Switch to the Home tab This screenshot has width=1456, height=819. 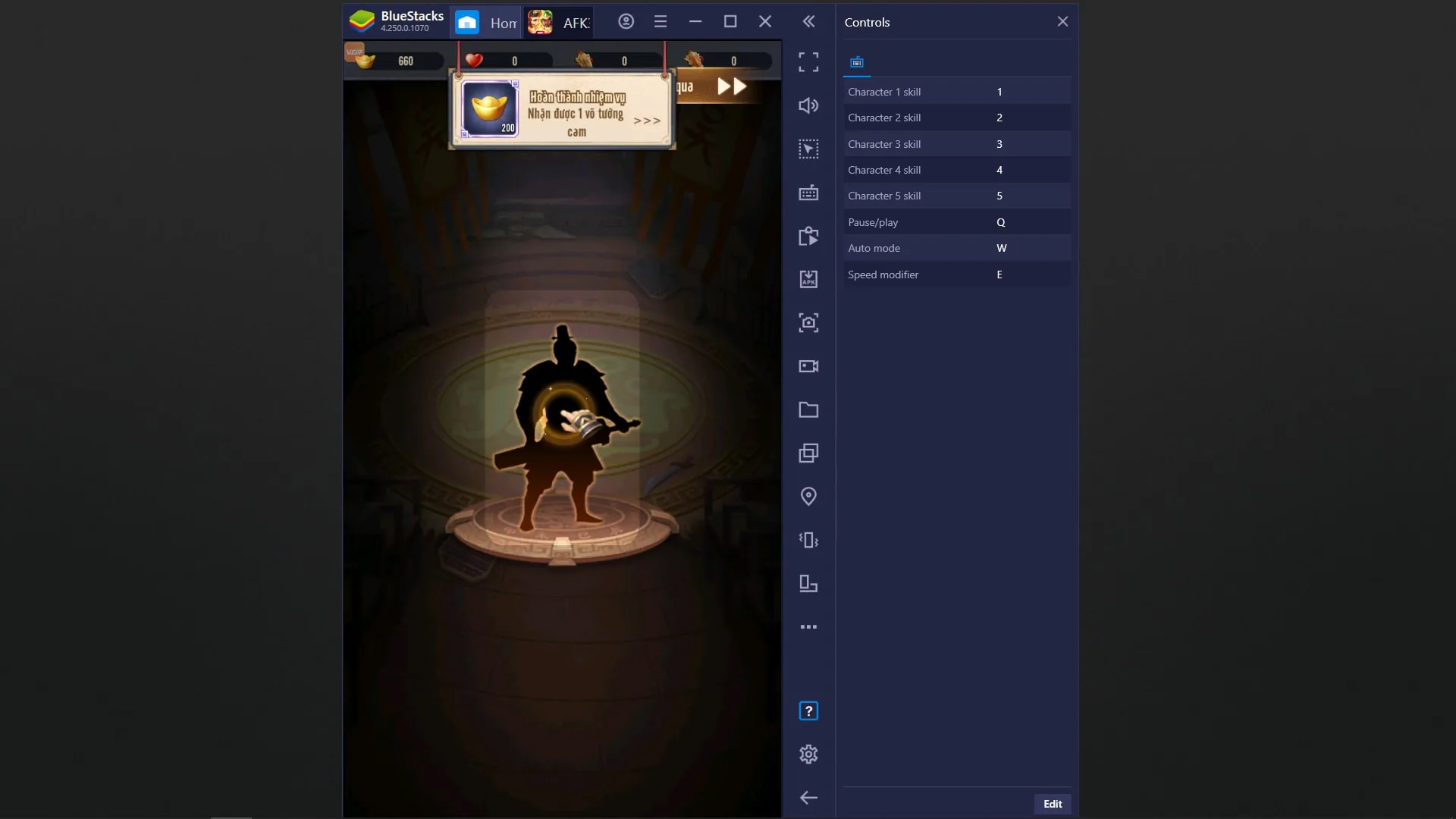(486, 23)
